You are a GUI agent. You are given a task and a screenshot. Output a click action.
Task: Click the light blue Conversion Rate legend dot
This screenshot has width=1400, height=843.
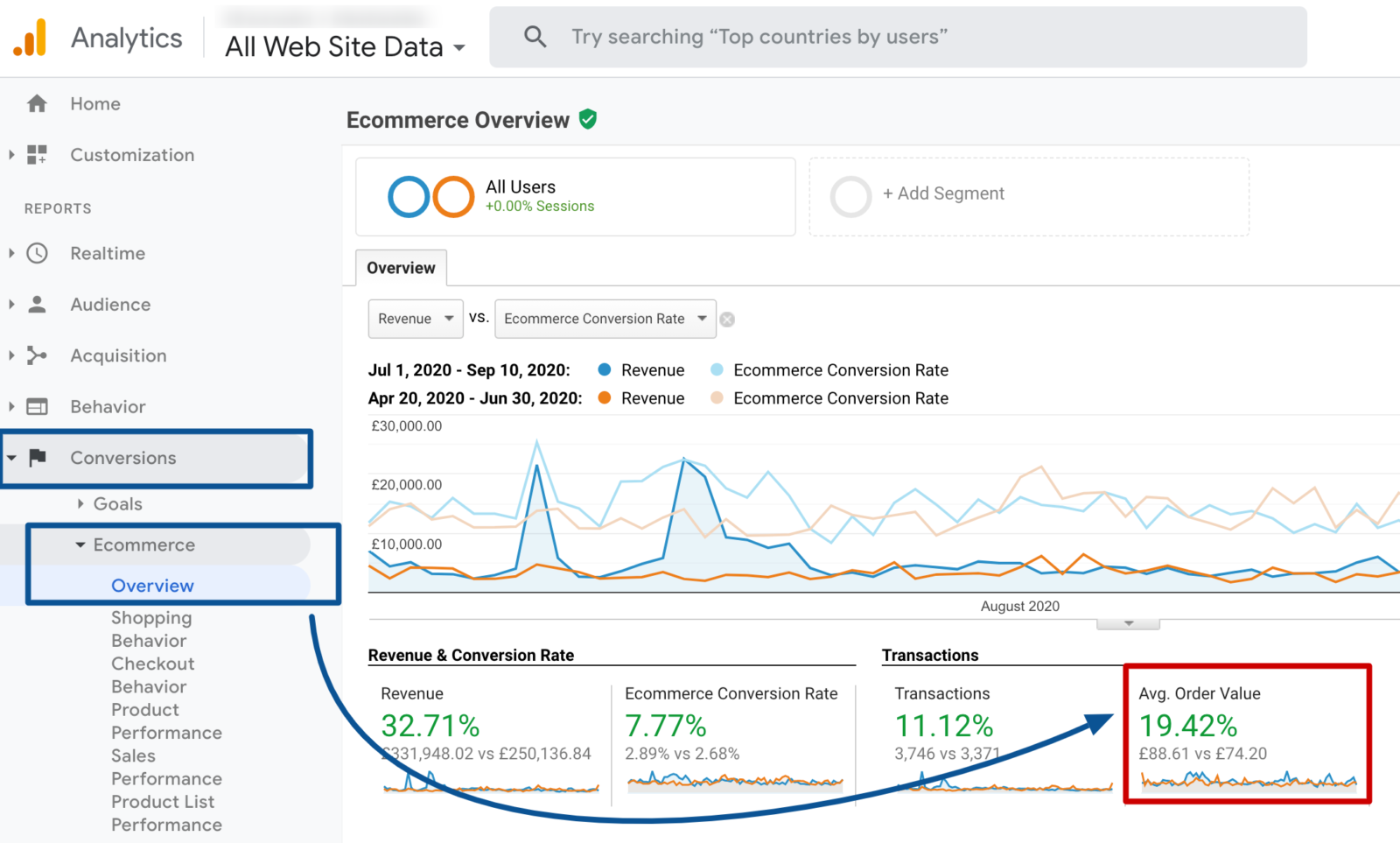point(717,369)
